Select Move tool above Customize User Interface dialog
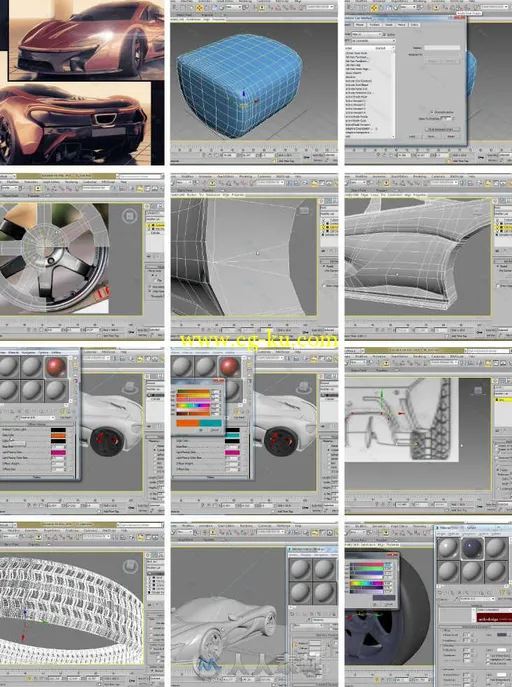The width and height of the screenshot is (512, 687). pos(374,8)
